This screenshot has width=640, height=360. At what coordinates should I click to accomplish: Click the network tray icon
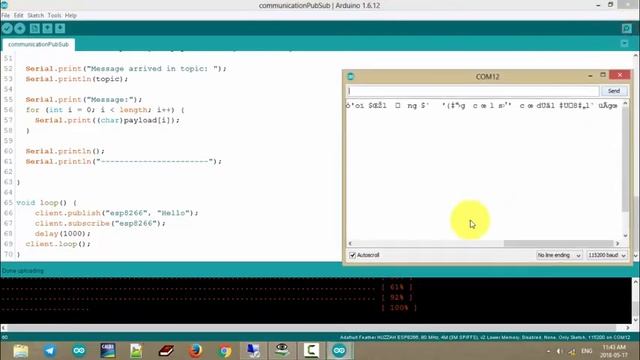(572, 351)
